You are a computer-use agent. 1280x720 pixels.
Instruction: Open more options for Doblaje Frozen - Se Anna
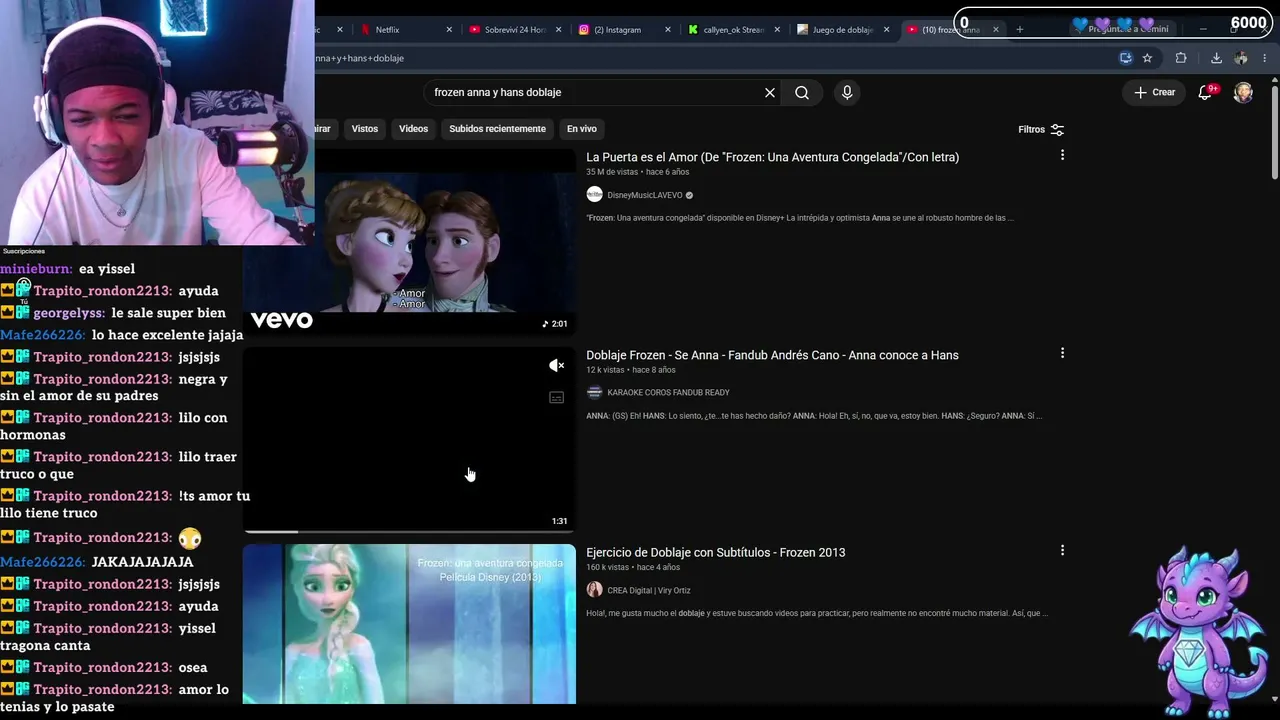coord(1062,353)
